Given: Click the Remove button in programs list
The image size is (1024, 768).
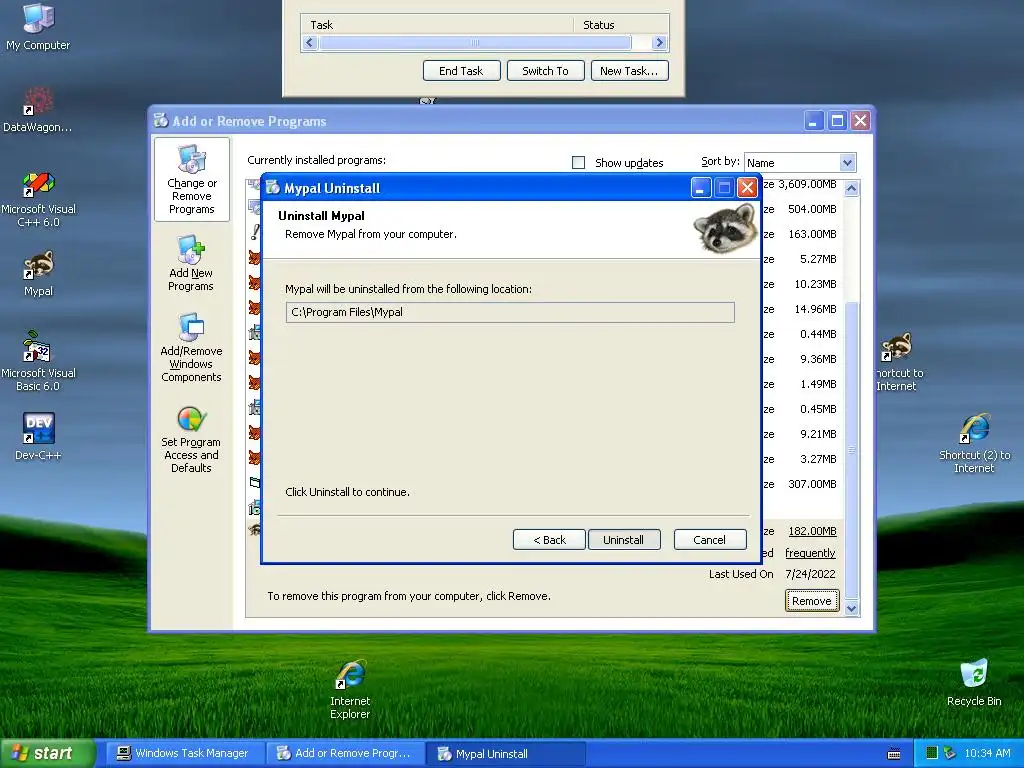Looking at the screenshot, I should point(812,600).
